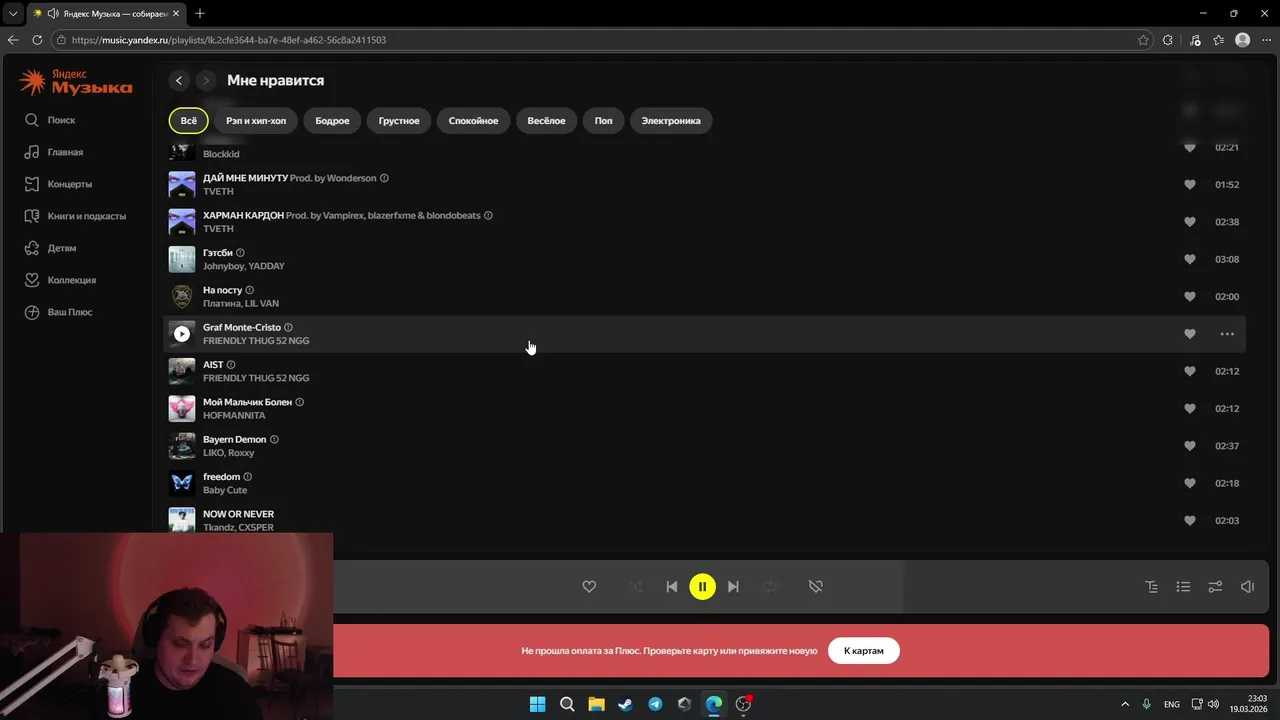Click track title Bayern Demon
Screen dimensions: 1280x720
coord(235,440)
